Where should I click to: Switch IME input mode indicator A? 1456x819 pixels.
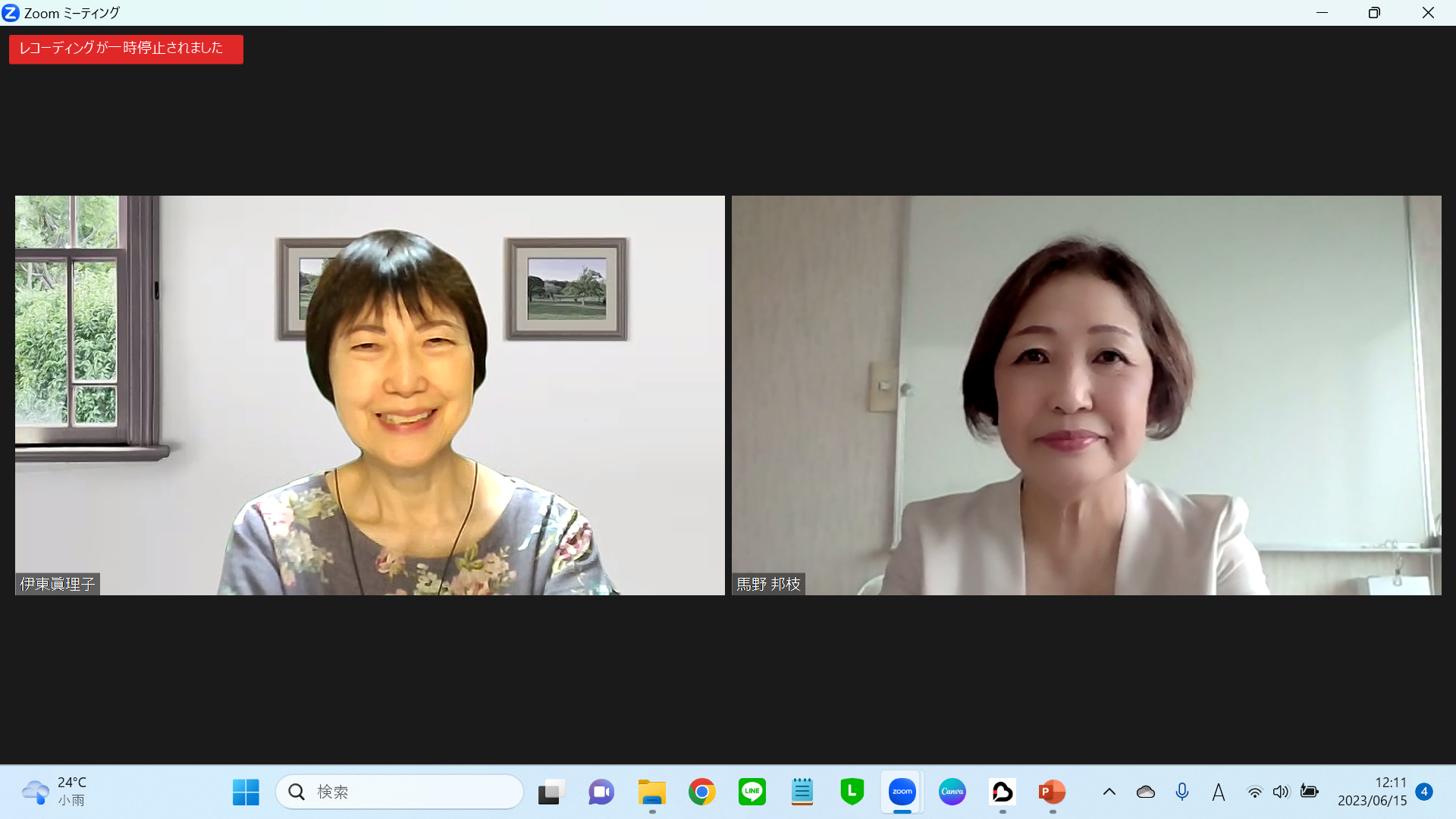[1218, 792]
